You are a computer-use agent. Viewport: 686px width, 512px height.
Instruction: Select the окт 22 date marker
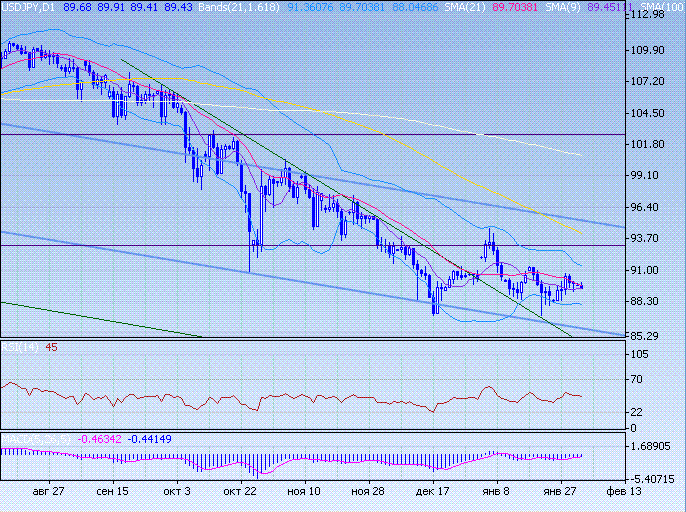click(241, 493)
